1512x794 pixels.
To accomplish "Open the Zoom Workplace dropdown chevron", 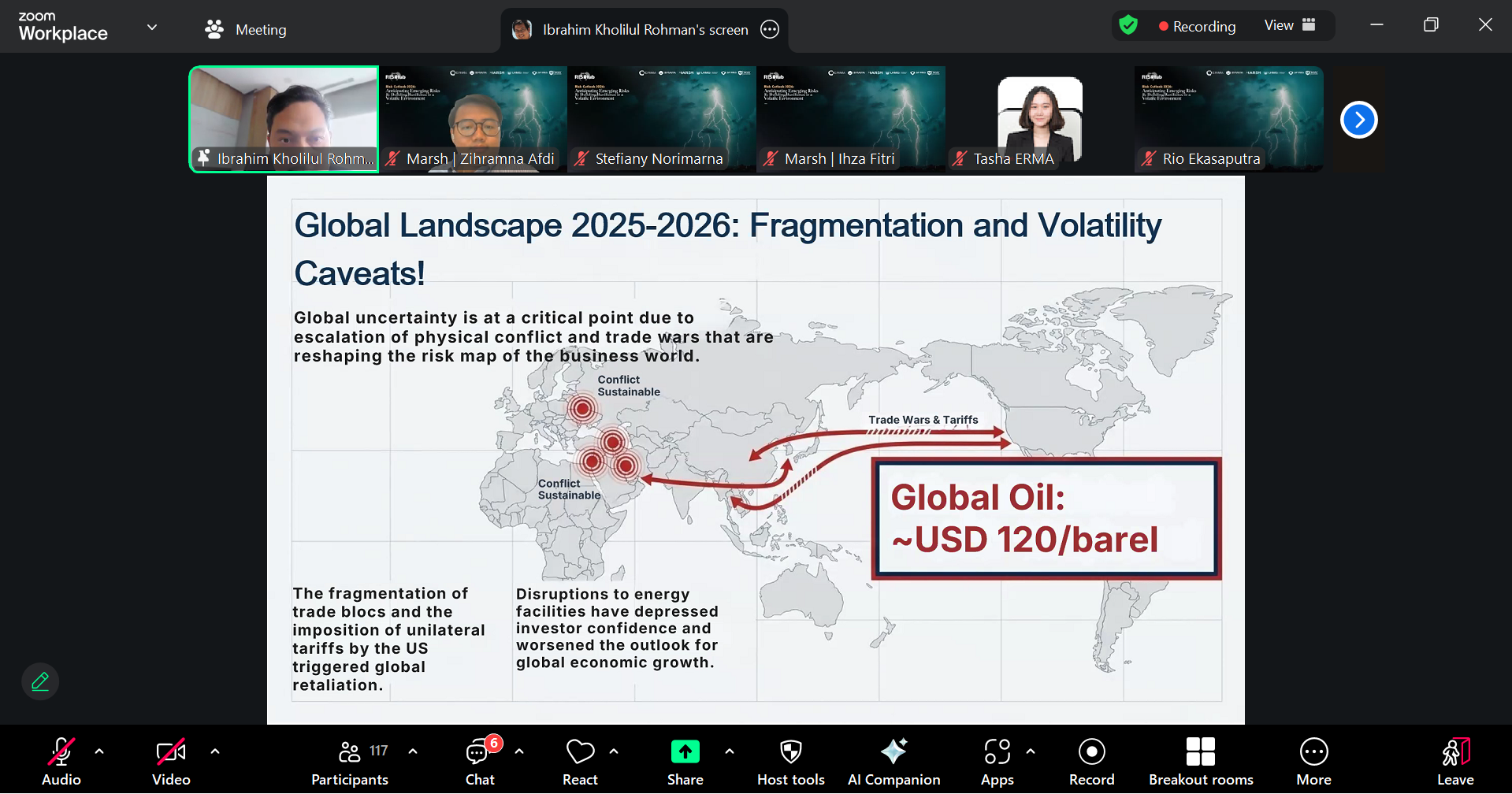I will pos(152,28).
